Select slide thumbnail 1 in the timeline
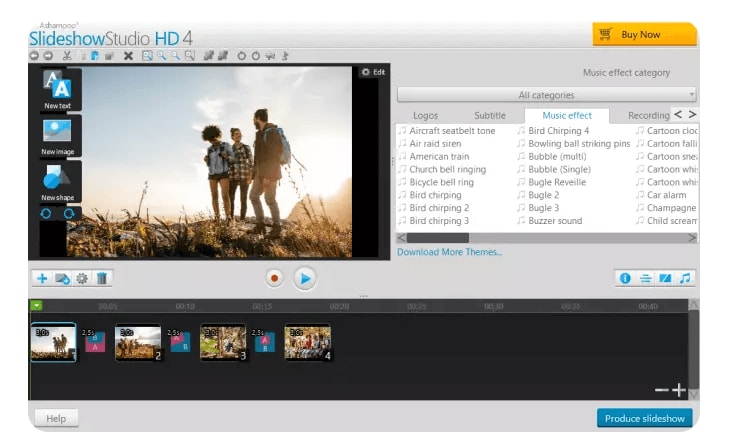The image size is (732, 447). coord(53,342)
